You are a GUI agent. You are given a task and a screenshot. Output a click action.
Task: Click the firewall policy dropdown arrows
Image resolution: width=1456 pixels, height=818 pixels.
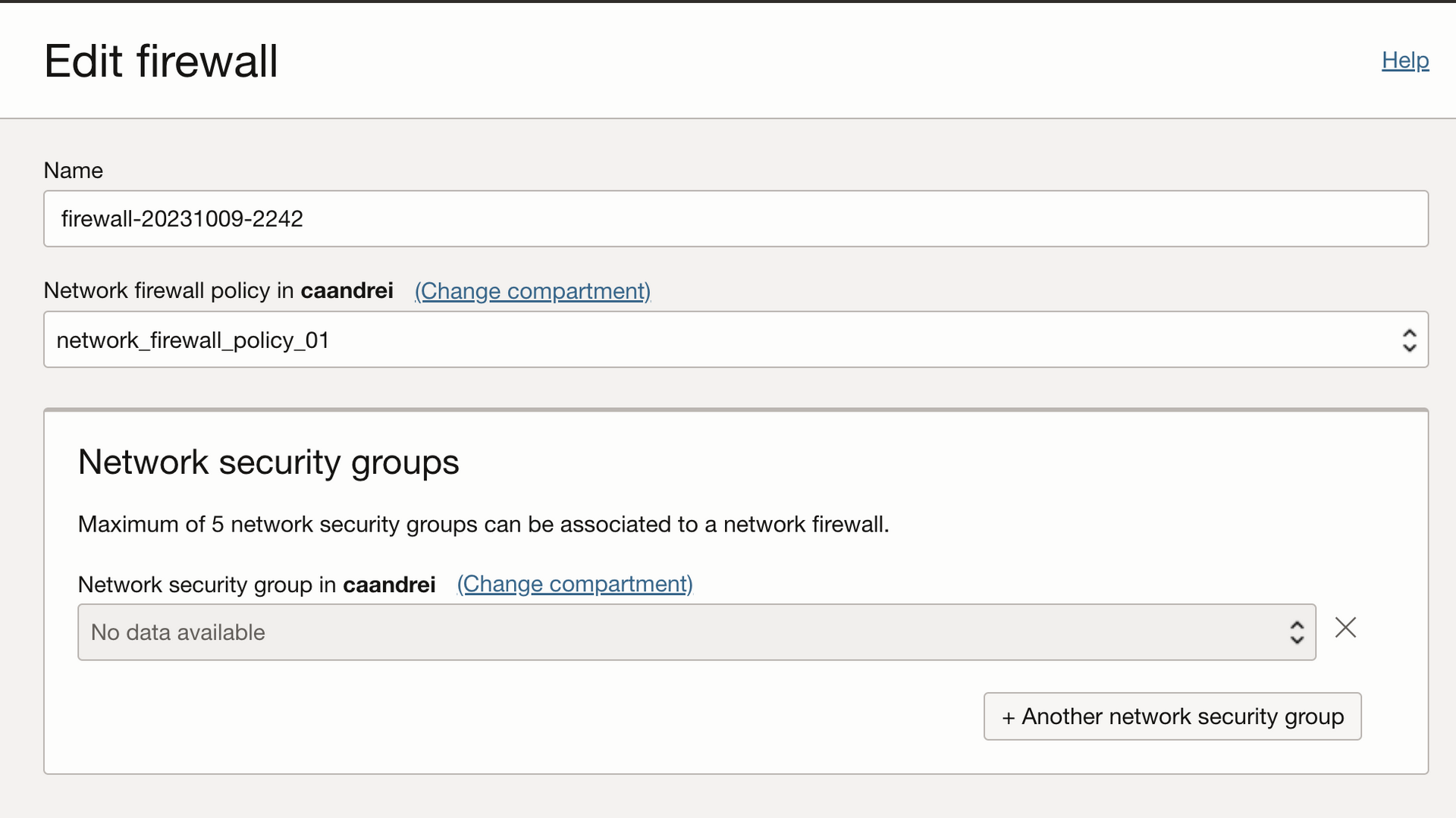pos(1409,340)
